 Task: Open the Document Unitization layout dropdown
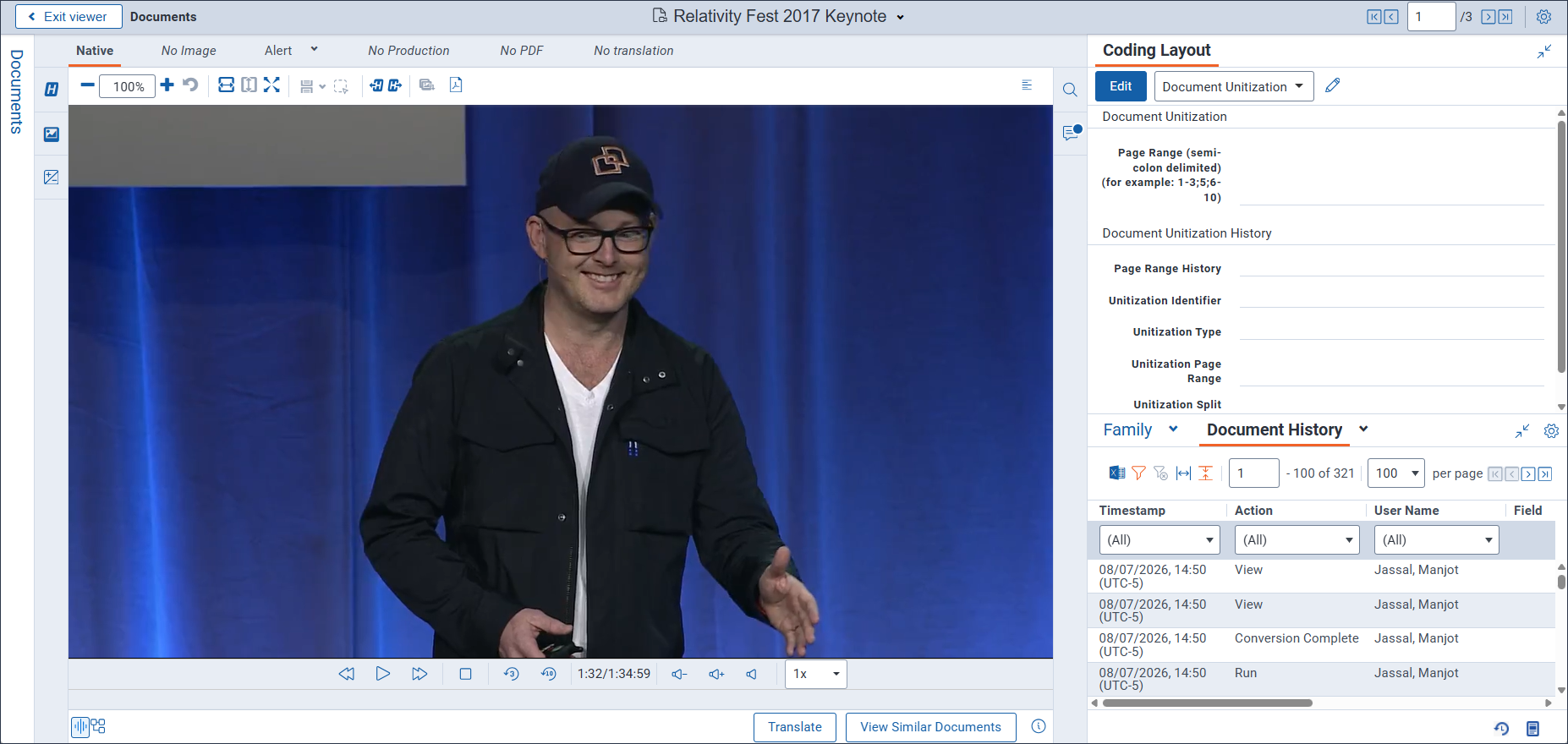coord(1233,86)
